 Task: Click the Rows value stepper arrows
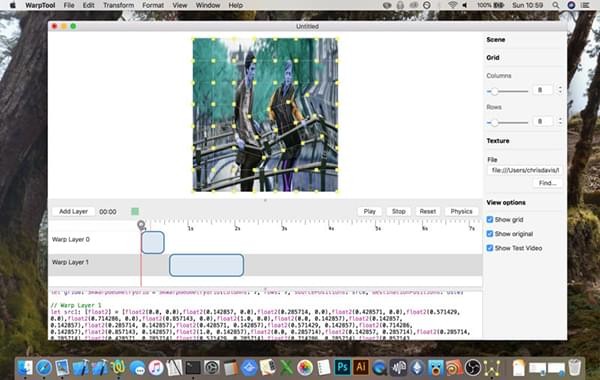[560, 121]
